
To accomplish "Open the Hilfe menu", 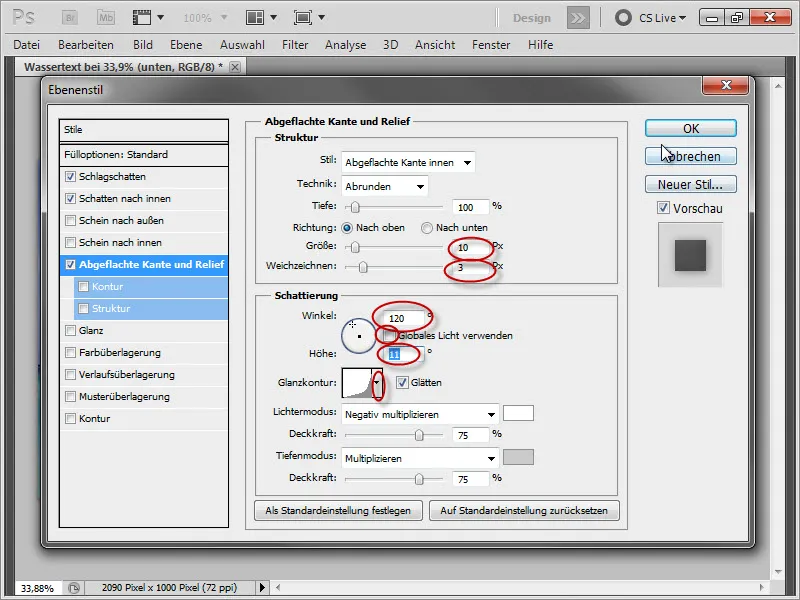I will [540, 45].
